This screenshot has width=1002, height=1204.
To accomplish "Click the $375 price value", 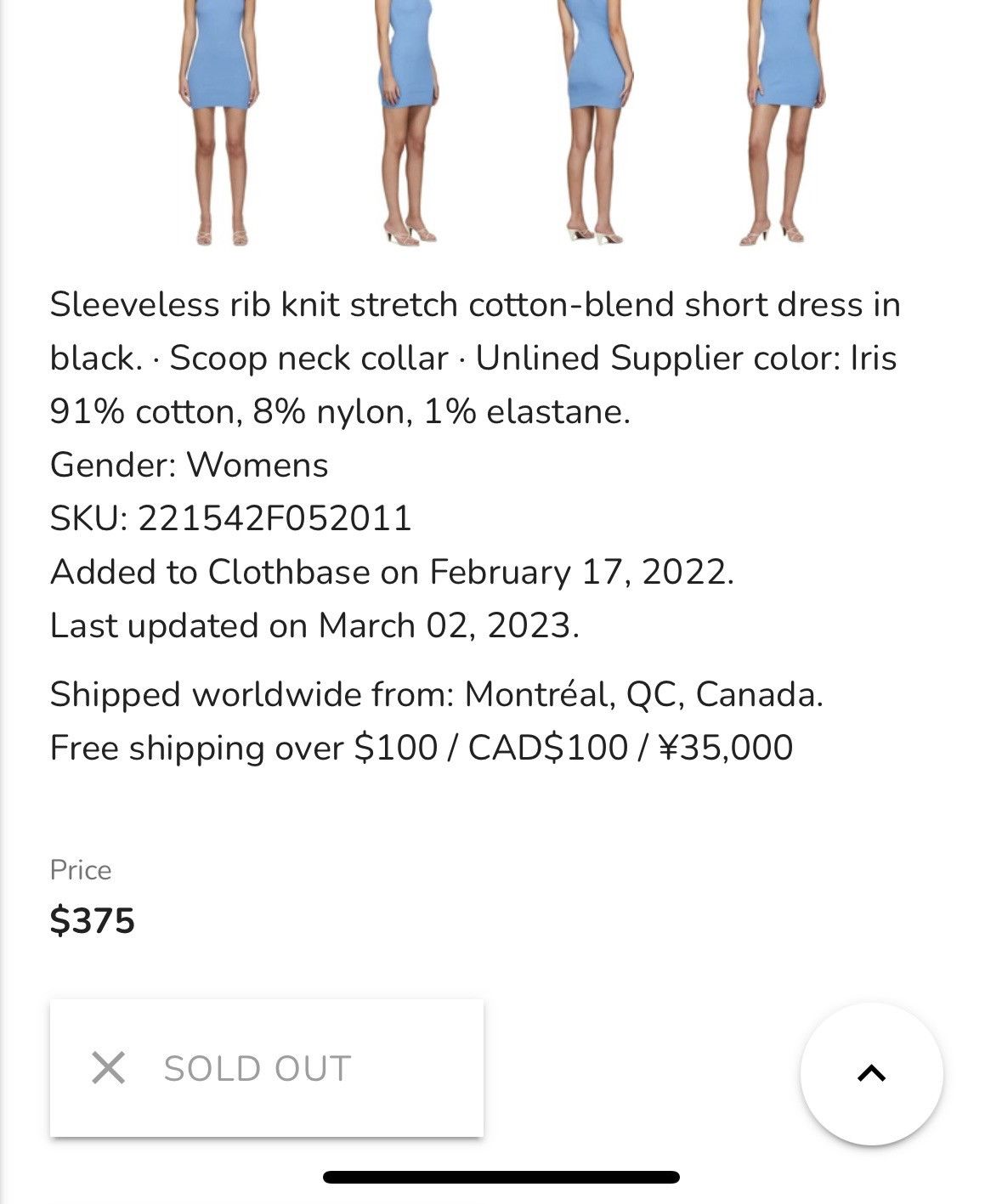I will click(92, 920).
